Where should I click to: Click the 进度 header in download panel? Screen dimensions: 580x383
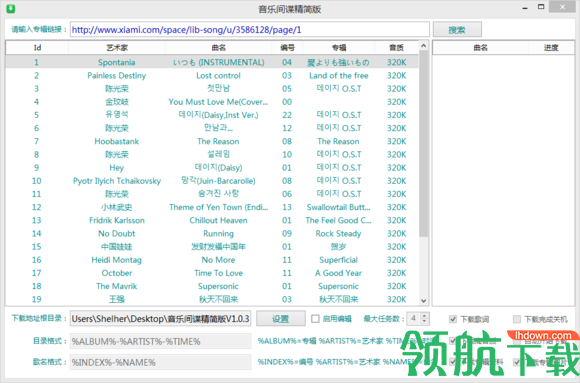551,47
